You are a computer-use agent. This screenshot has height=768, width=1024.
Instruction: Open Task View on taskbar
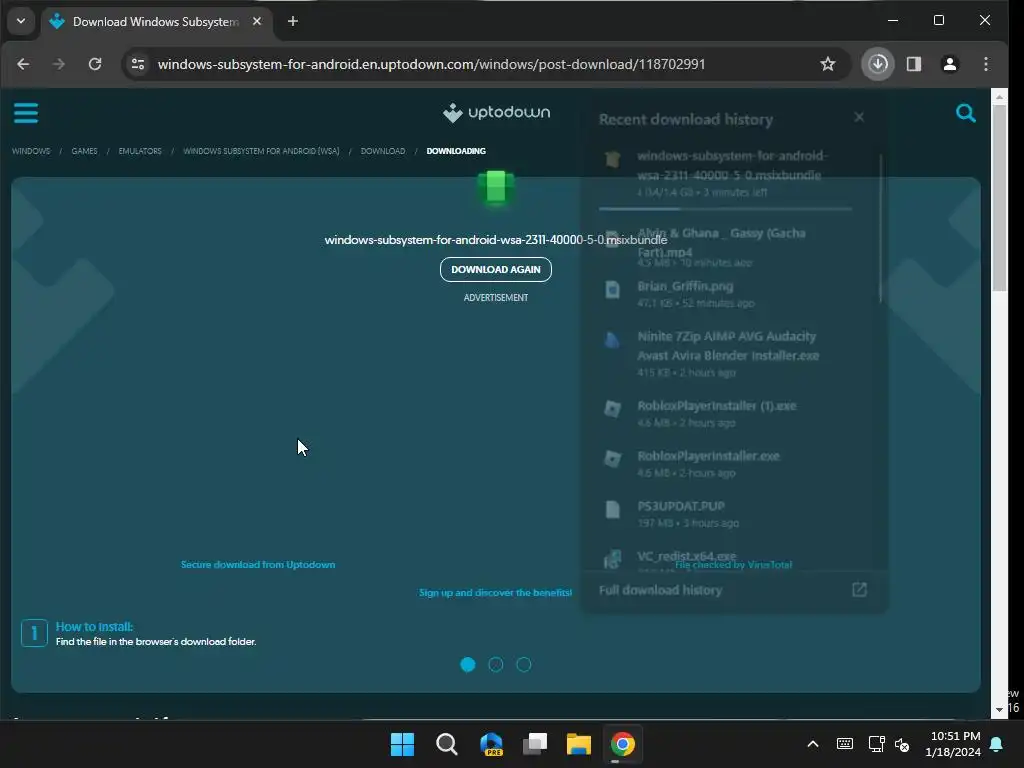pos(535,744)
